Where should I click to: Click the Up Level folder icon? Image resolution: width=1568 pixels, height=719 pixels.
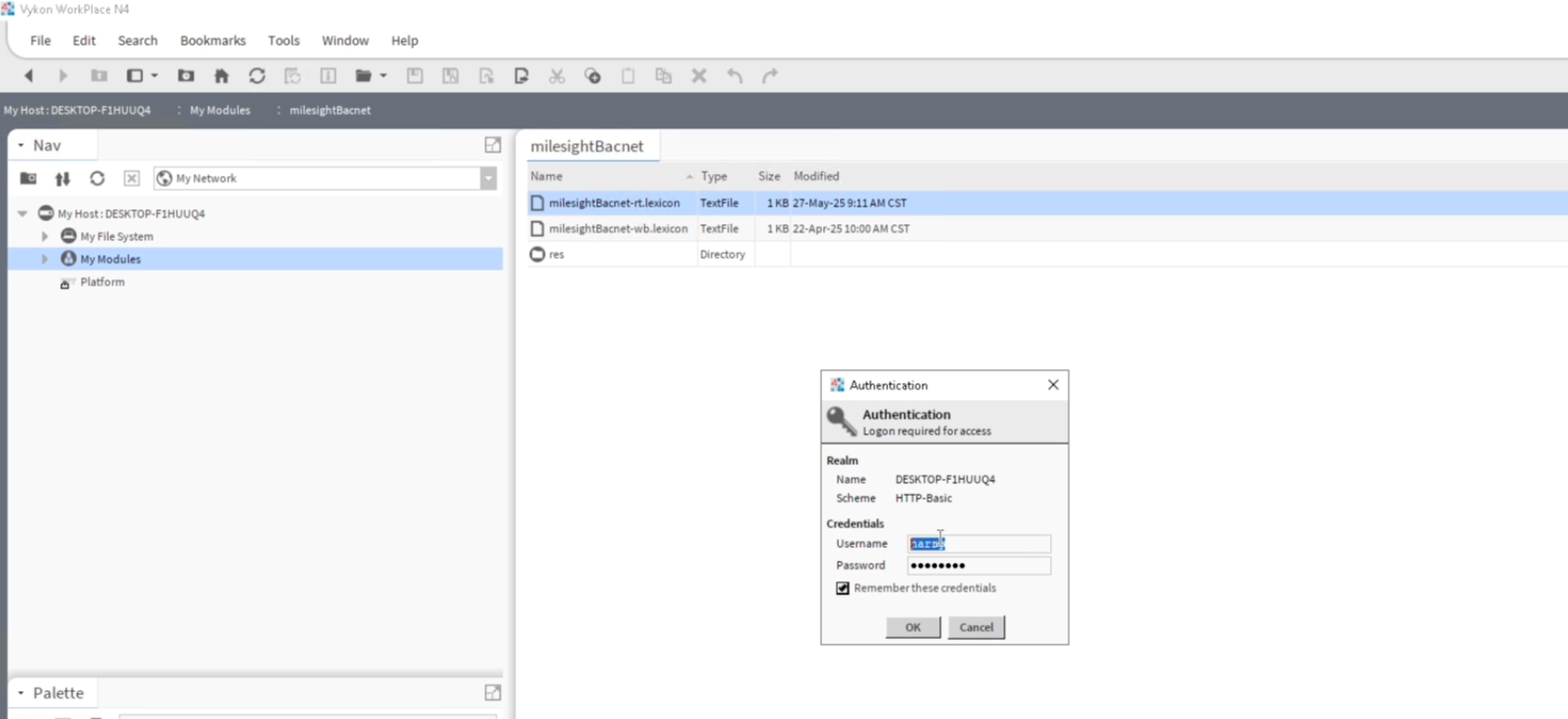coord(99,76)
